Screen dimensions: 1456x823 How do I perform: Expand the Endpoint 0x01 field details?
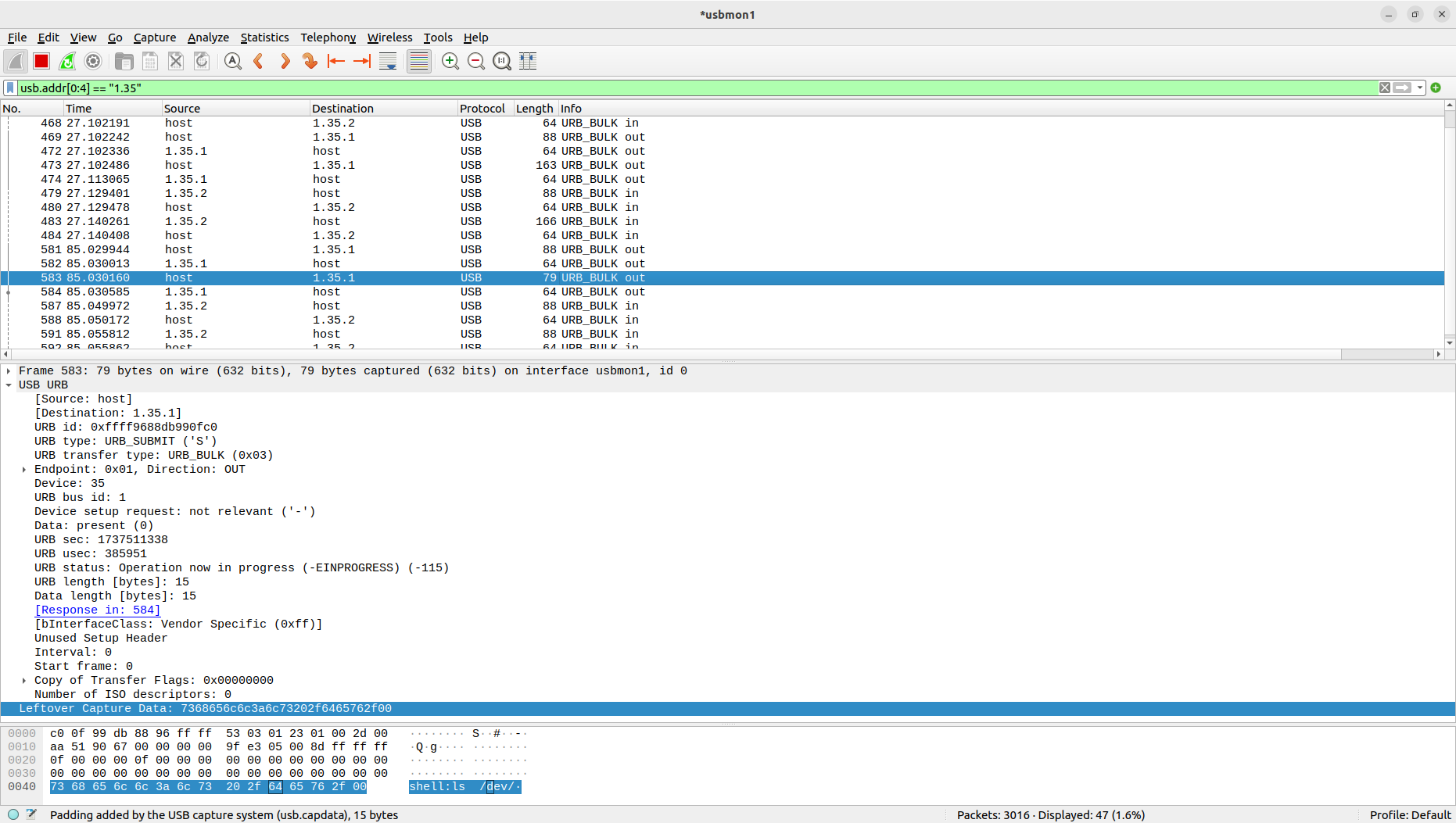23,469
